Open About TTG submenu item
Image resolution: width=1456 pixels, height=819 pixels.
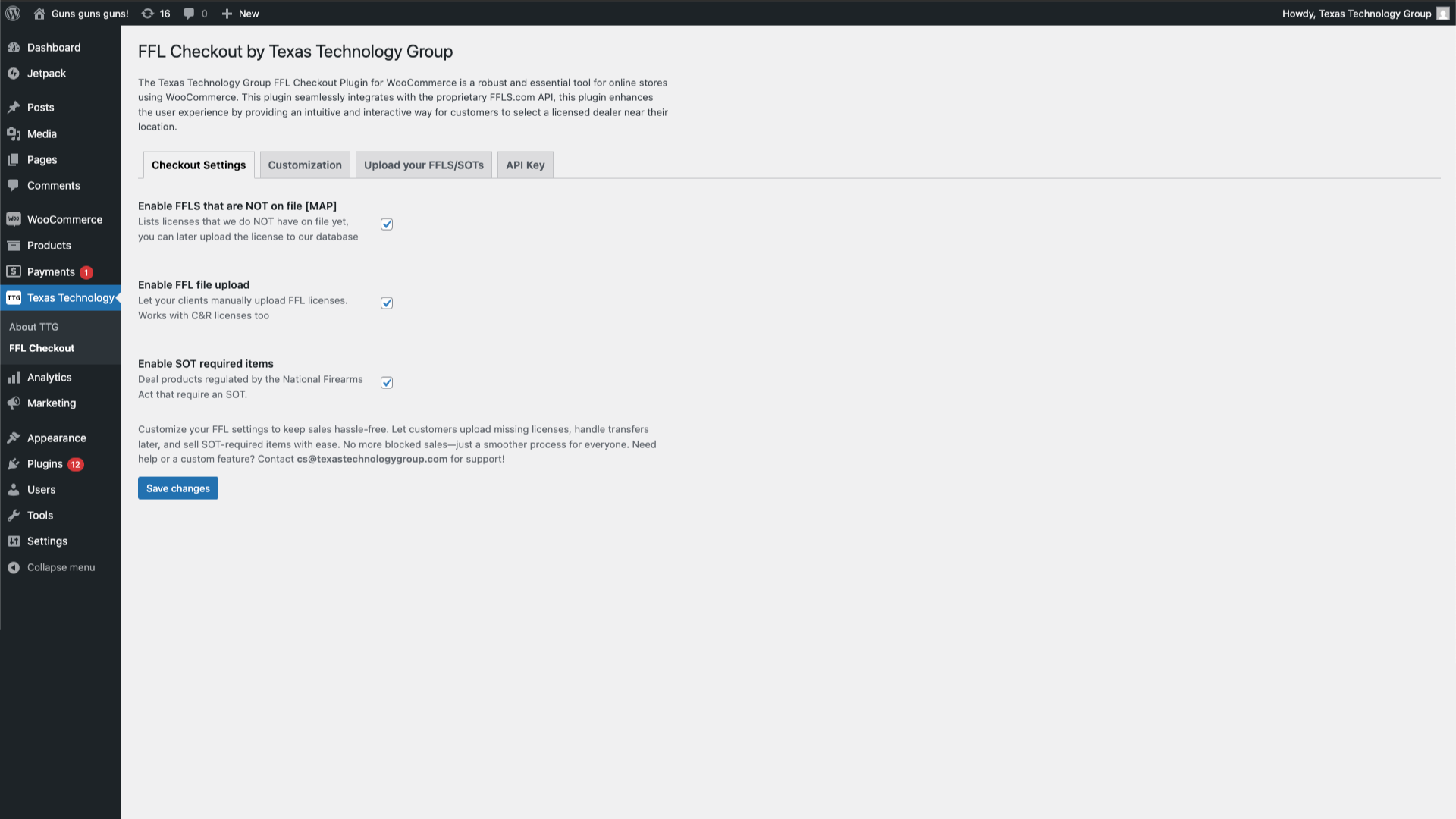[33, 327]
